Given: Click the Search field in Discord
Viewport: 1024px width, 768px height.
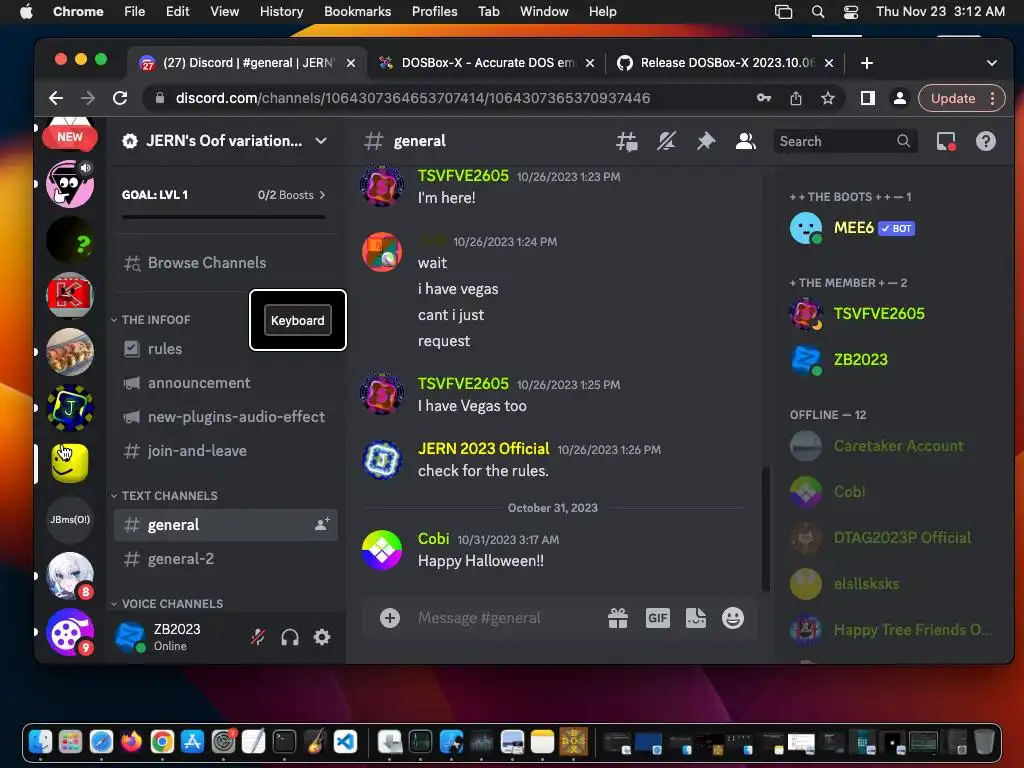Looking at the screenshot, I should tap(845, 141).
